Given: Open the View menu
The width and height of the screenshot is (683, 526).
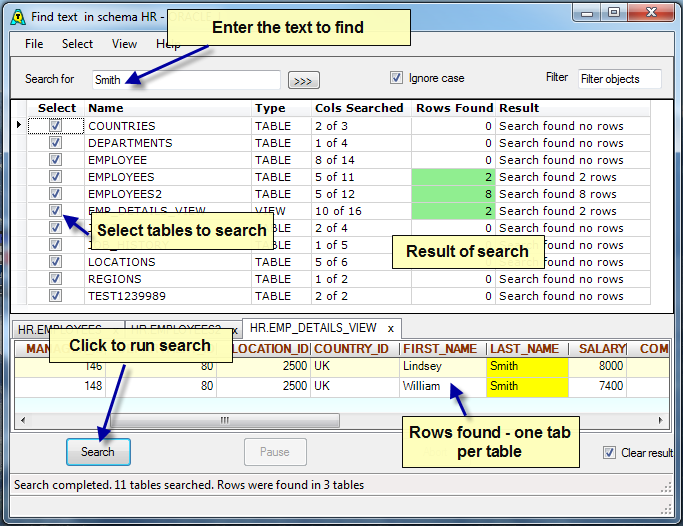Looking at the screenshot, I should [x=124, y=44].
